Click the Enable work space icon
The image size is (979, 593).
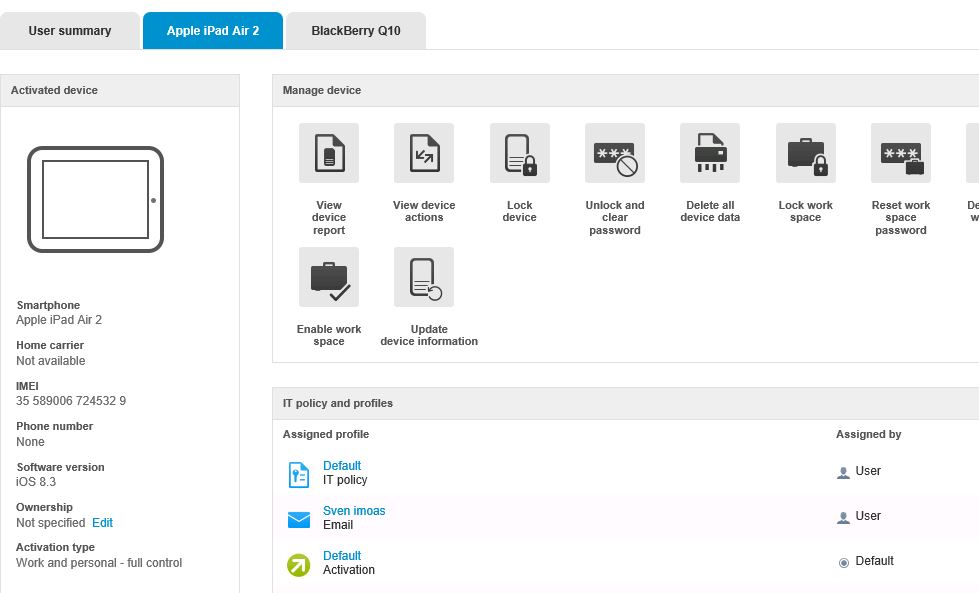pyautogui.click(x=329, y=277)
